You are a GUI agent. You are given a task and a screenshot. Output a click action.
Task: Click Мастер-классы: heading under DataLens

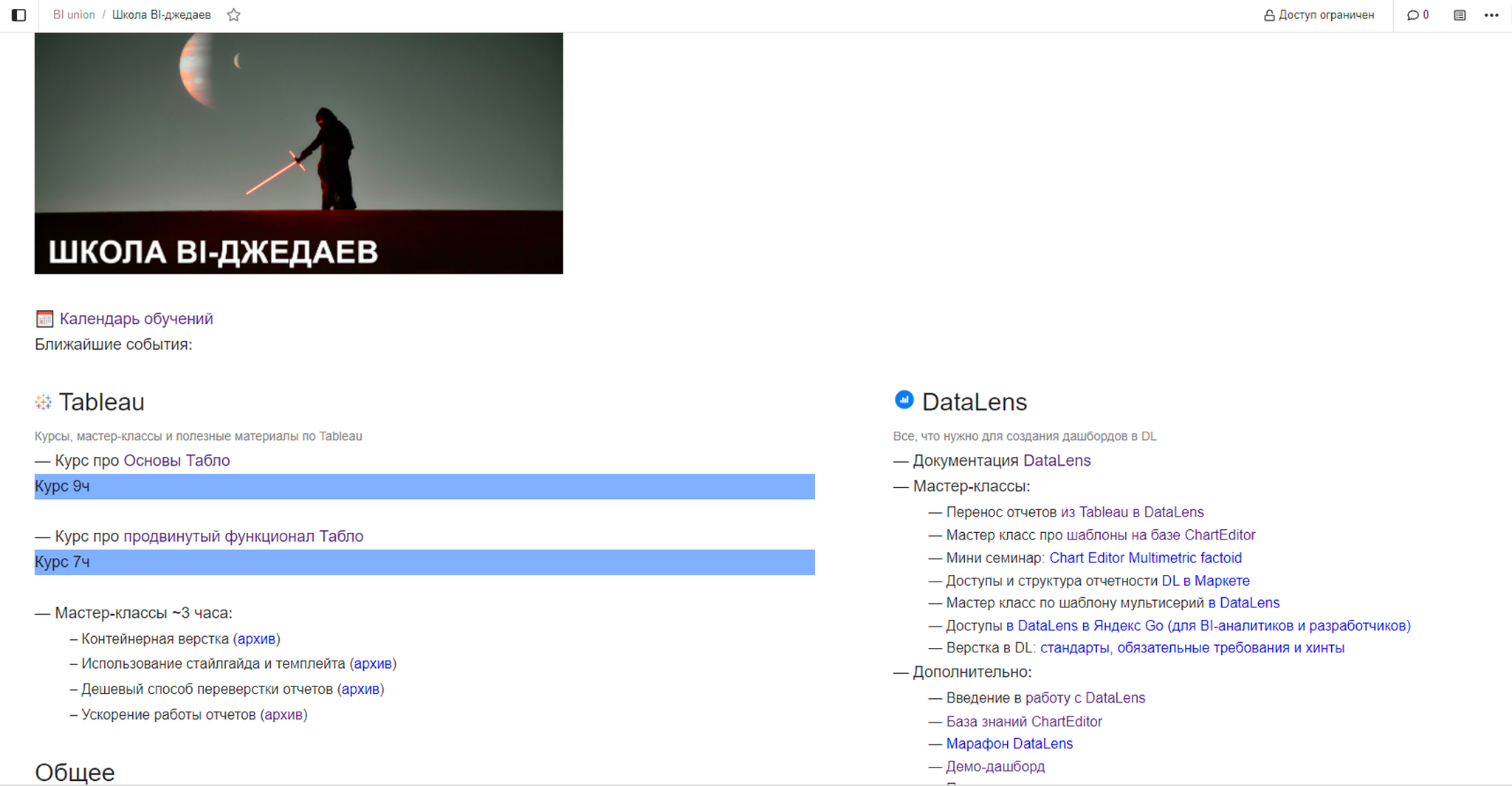[972, 486]
